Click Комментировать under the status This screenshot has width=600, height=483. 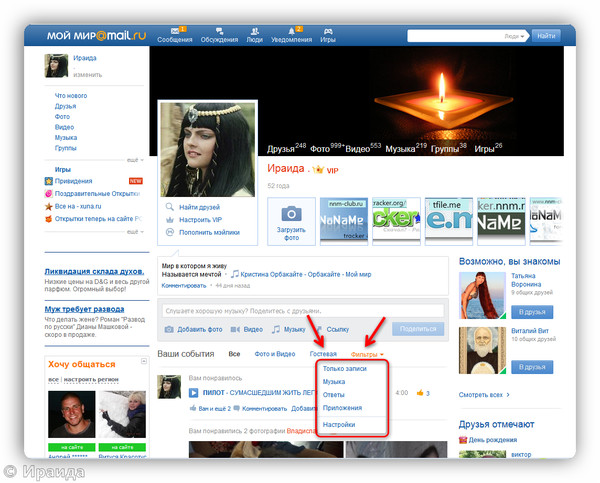[x=184, y=286]
